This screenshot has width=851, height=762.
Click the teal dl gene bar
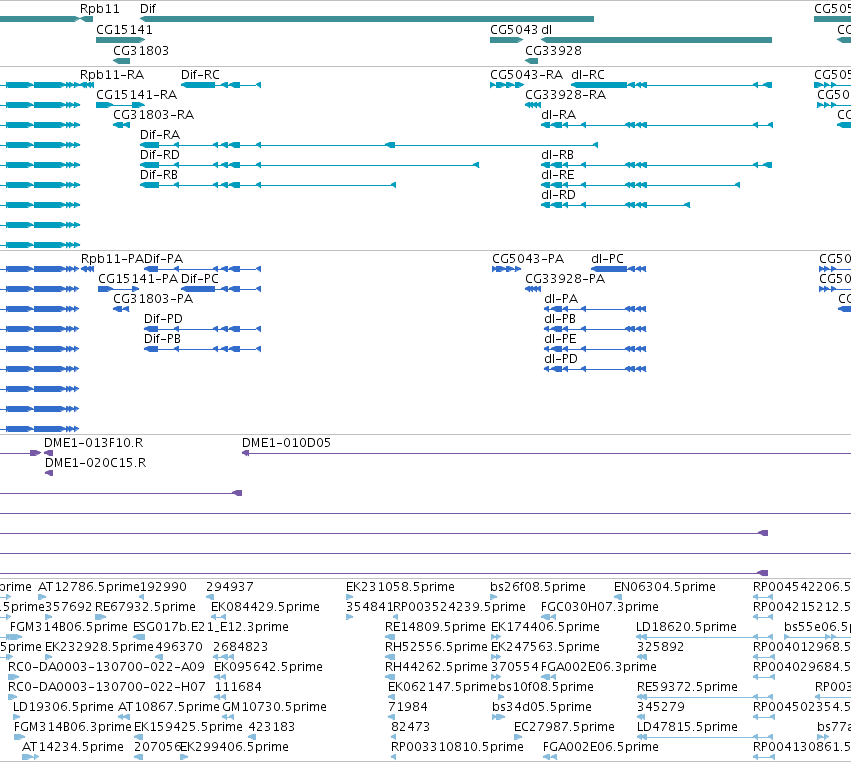[656, 40]
